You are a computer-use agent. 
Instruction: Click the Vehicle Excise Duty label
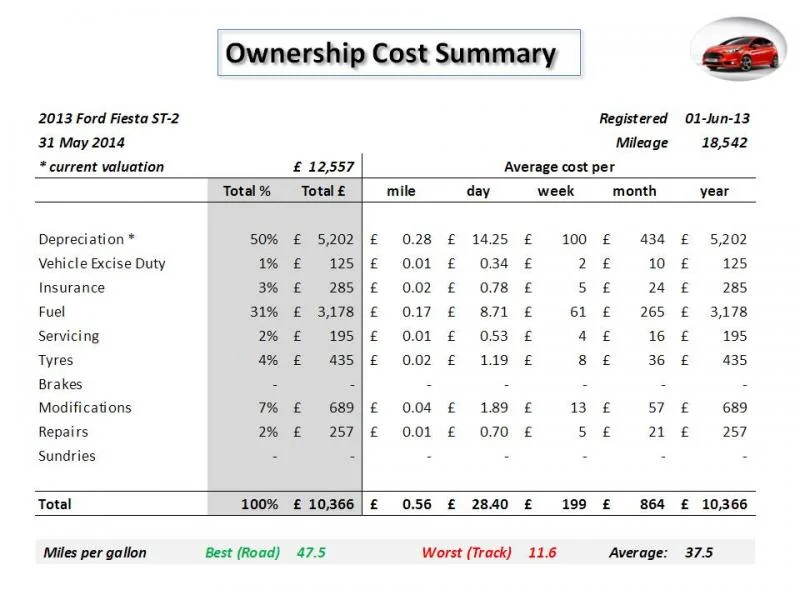coord(102,263)
